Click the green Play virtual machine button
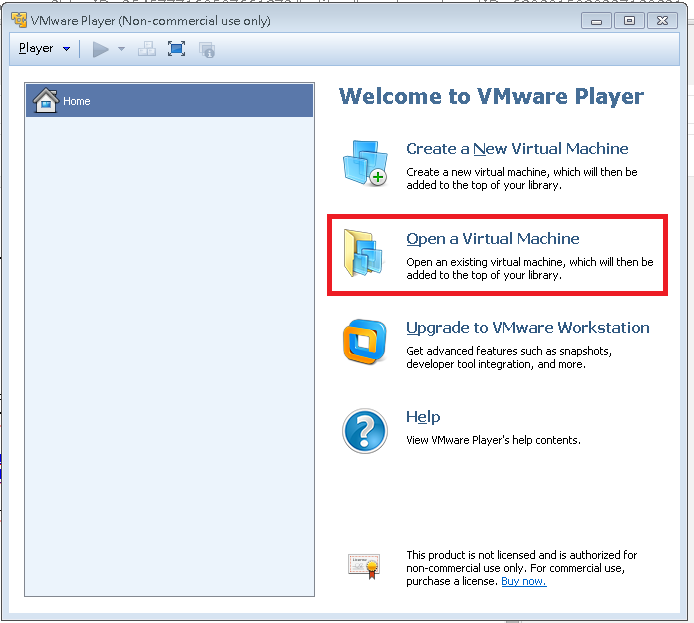This screenshot has height=623, width=694. click(x=100, y=49)
